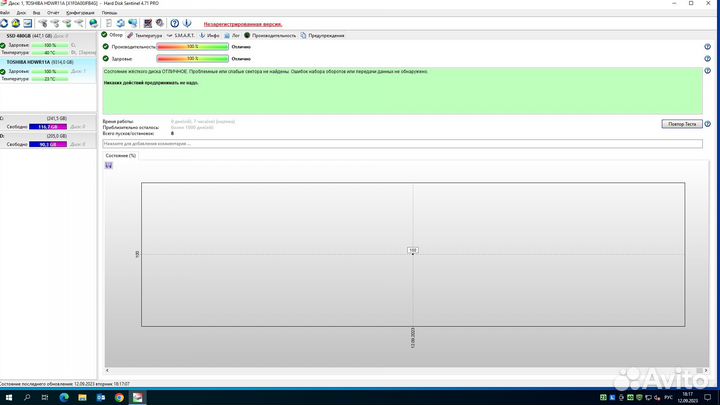Open the toolbar's blue question-mark help icon

pos(175,22)
